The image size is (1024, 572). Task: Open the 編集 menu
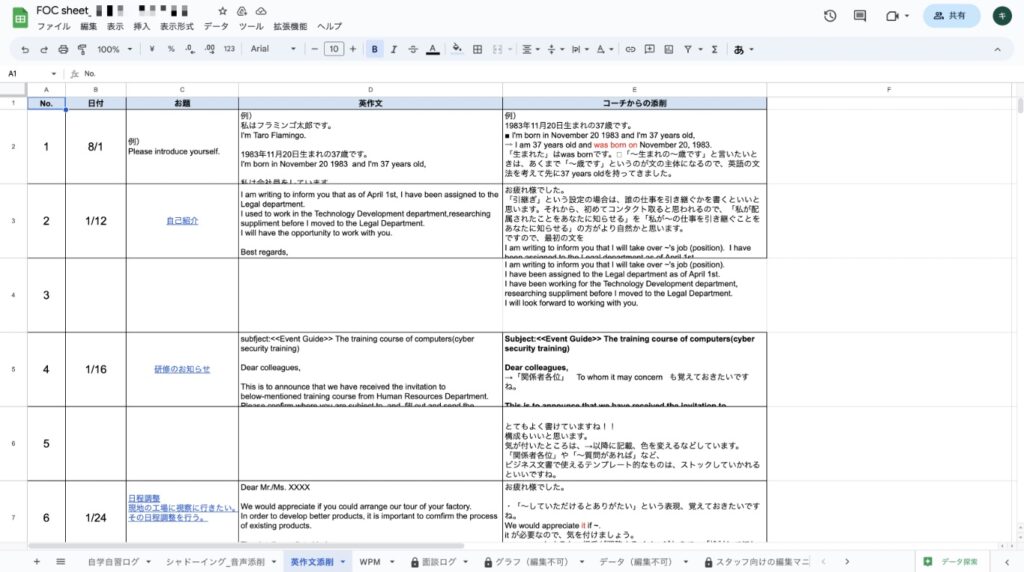(88, 27)
